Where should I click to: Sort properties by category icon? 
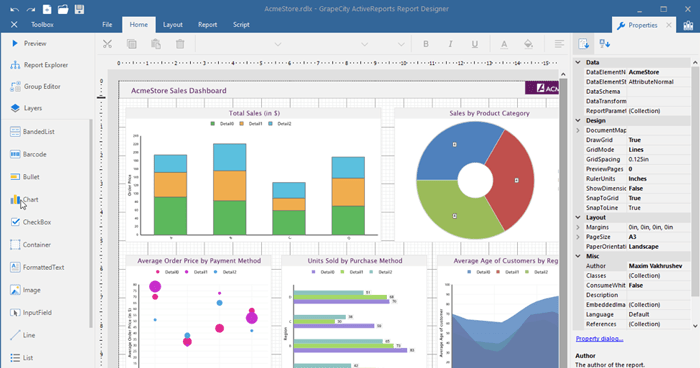(x=583, y=43)
